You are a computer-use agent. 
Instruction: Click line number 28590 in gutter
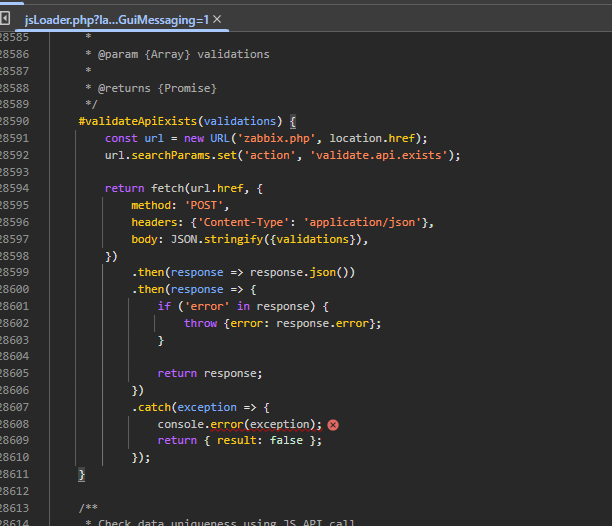point(15,121)
